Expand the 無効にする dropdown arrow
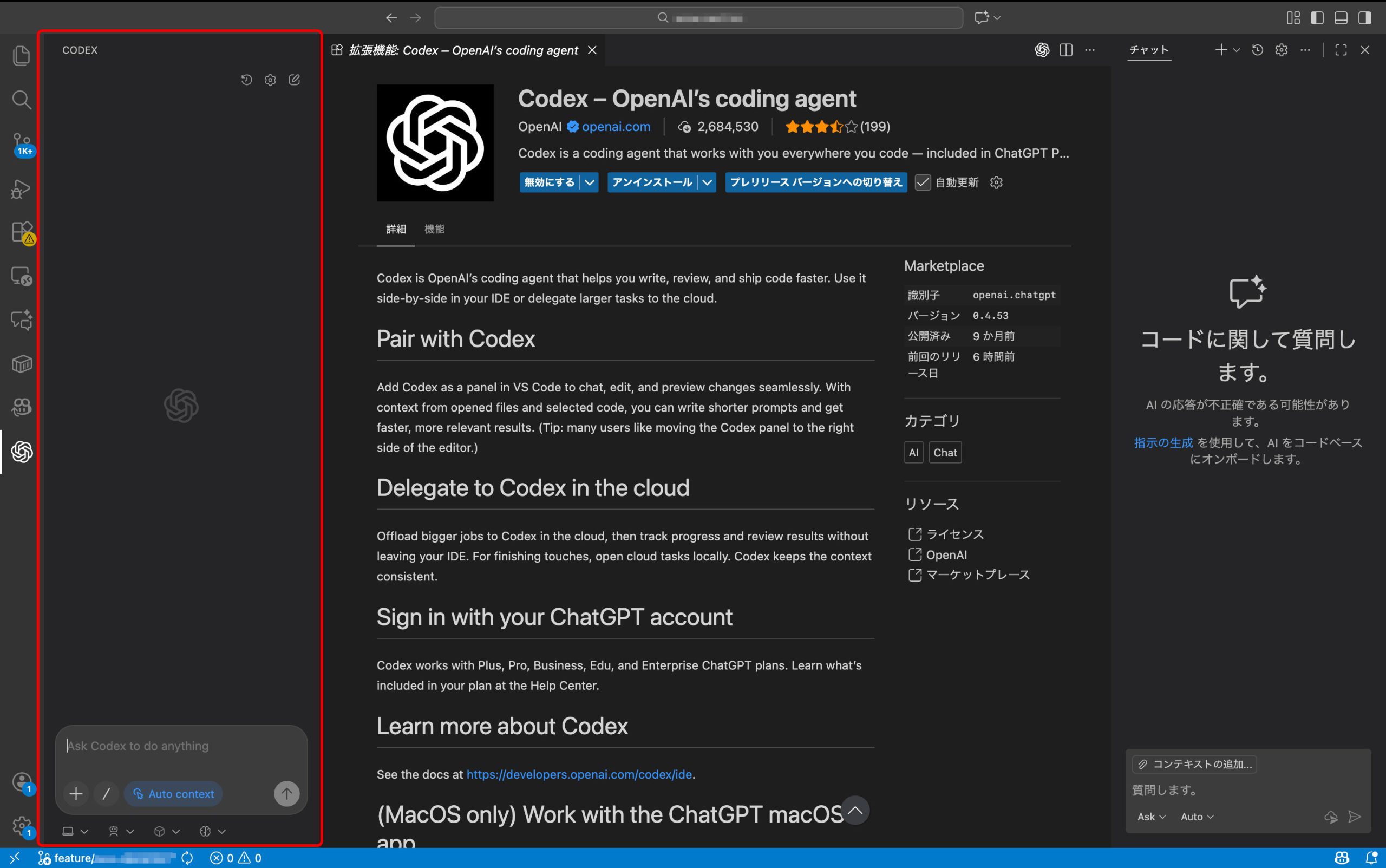The image size is (1386, 868). pos(590,182)
